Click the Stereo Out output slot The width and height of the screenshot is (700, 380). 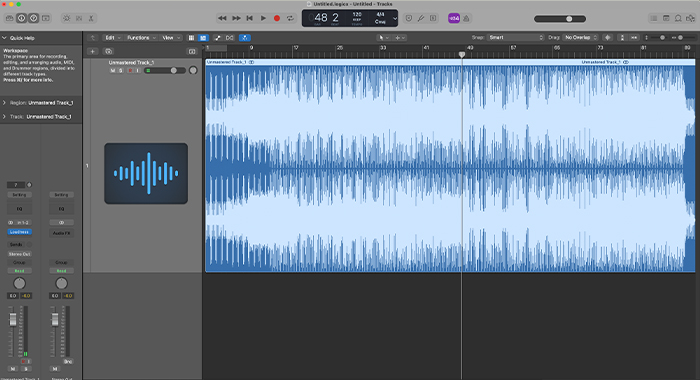click(x=19, y=254)
